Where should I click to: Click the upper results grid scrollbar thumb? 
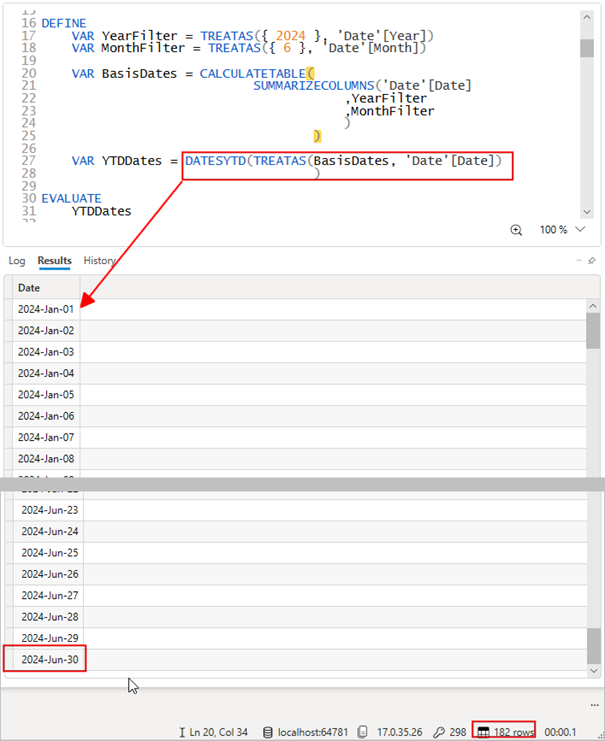click(x=593, y=331)
